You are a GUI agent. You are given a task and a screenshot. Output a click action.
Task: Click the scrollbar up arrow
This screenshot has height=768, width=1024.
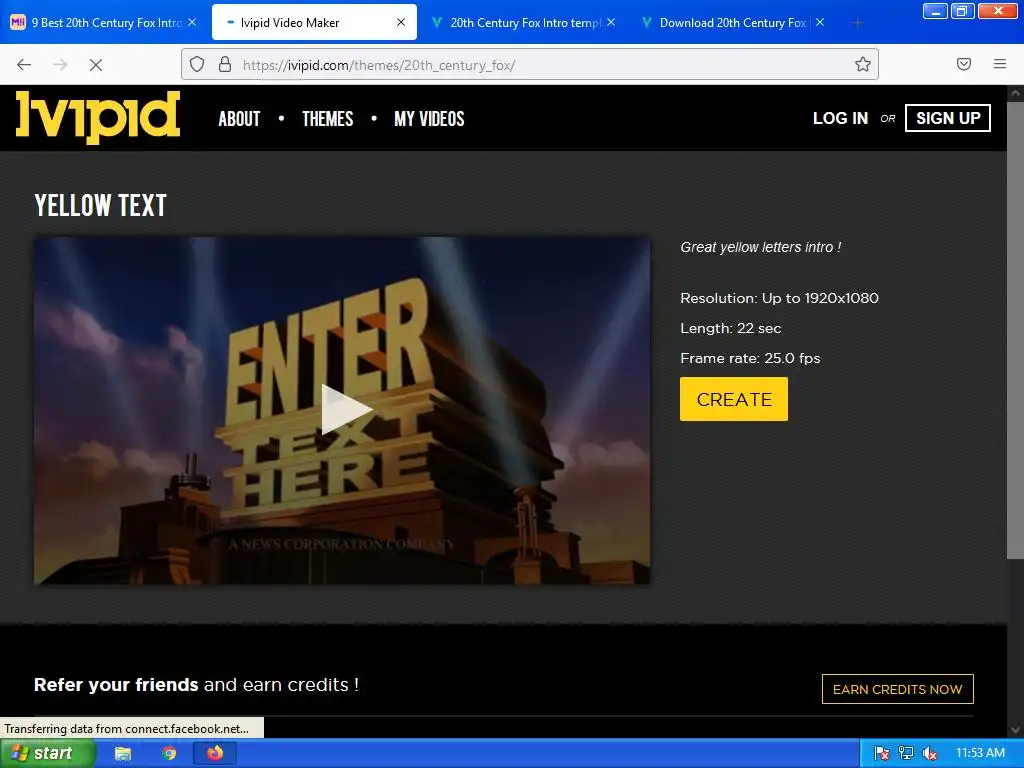tap(1015, 93)
